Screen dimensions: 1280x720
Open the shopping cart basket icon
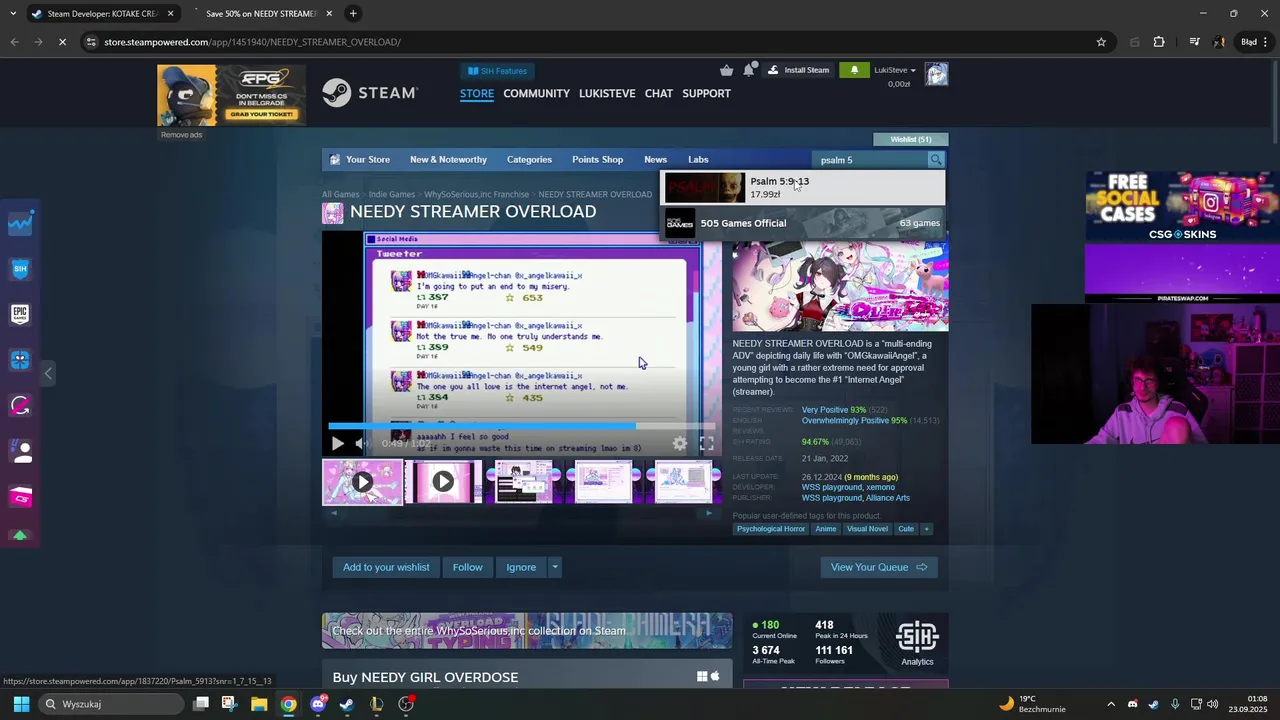pyautogui.click(x=726, y=70)
